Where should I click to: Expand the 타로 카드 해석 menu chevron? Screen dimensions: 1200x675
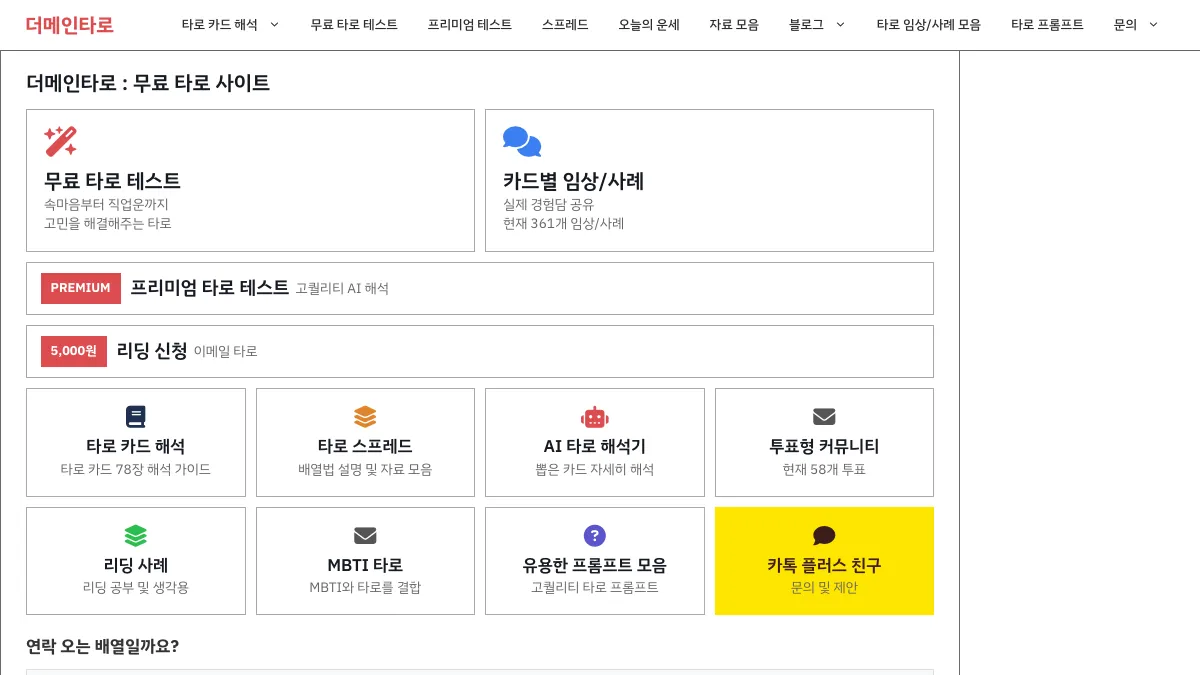click(x=275, y=25)
